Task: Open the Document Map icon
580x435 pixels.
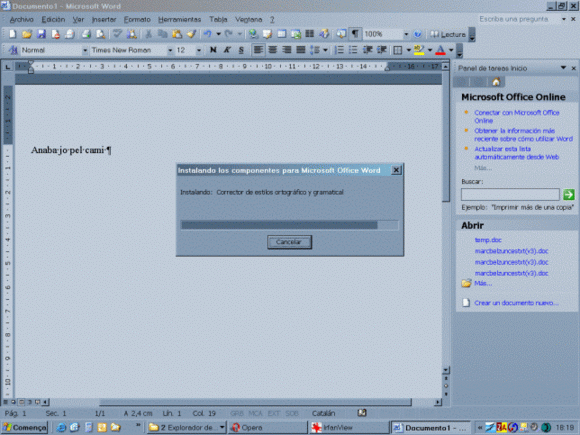Action: click(341, 34)
